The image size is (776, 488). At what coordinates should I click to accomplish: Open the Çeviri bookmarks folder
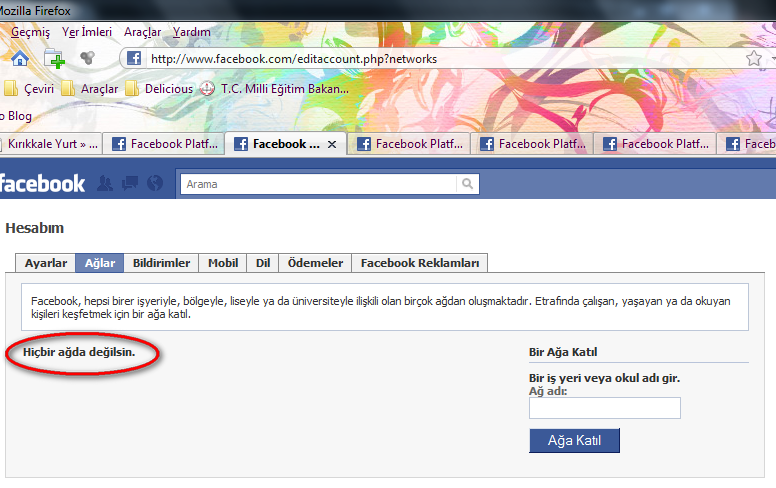click(x=29, y=89)
